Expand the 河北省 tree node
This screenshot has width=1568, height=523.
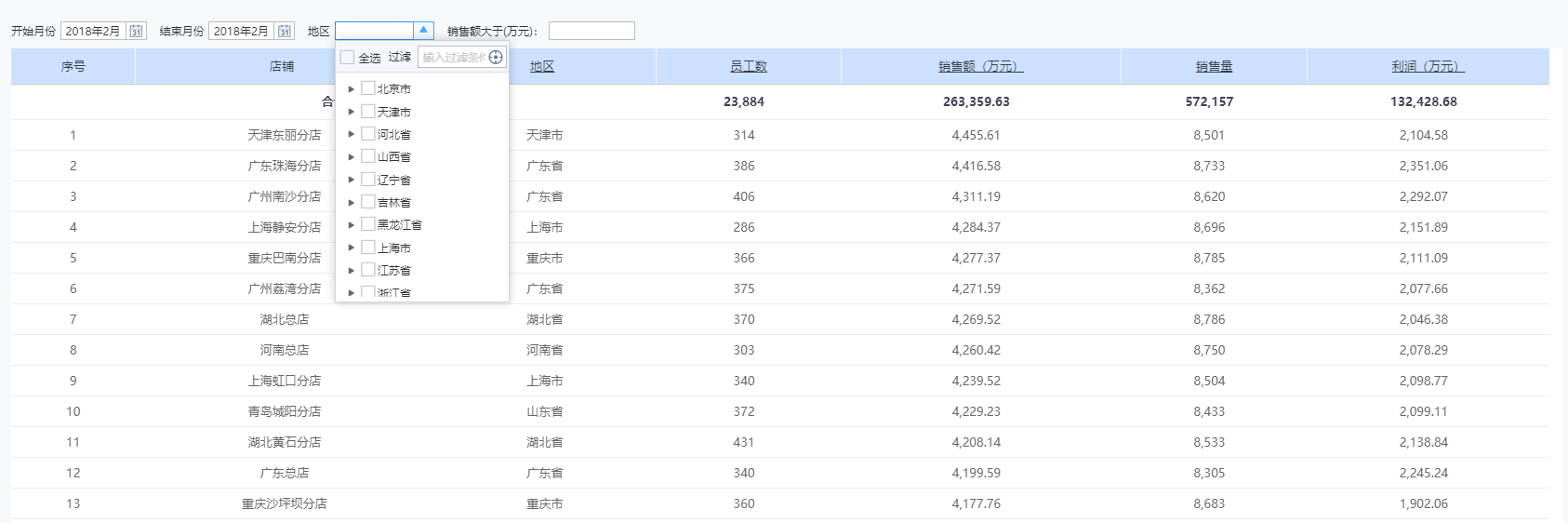351,134
